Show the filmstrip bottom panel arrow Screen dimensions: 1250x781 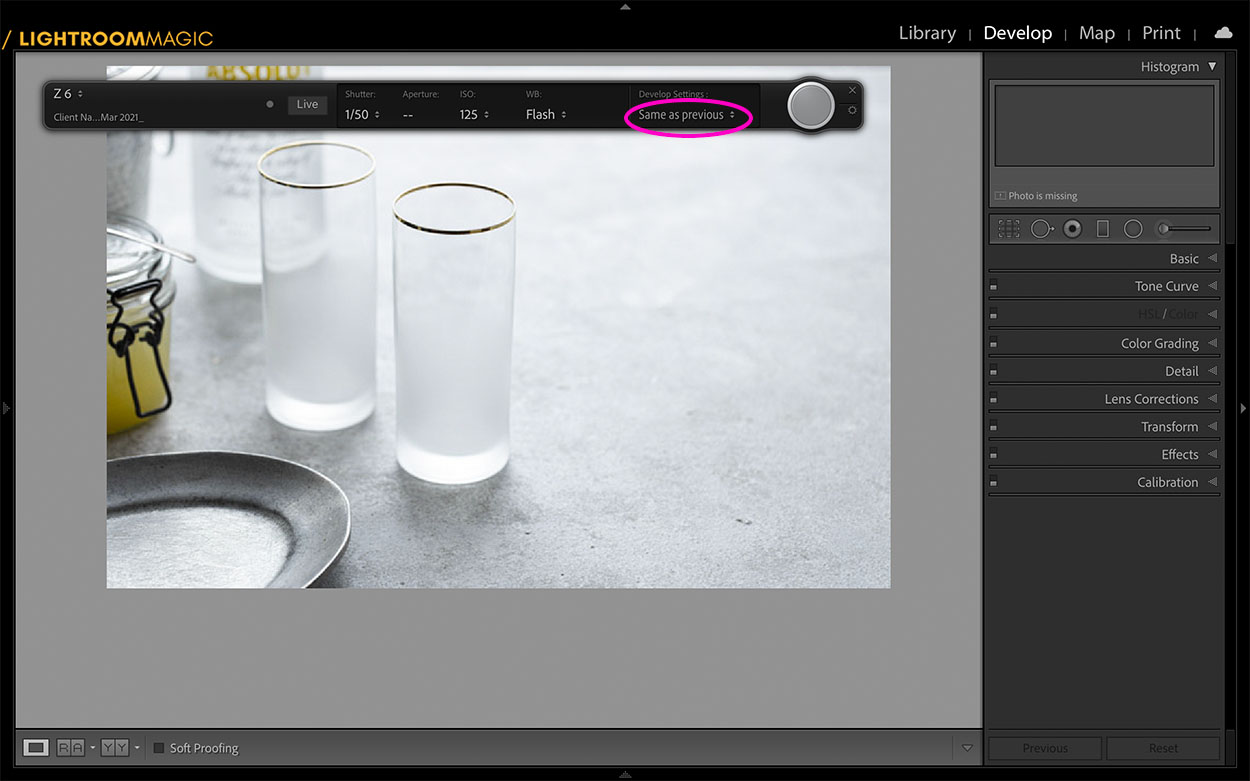pyautogui.click(x=625, y=774)
